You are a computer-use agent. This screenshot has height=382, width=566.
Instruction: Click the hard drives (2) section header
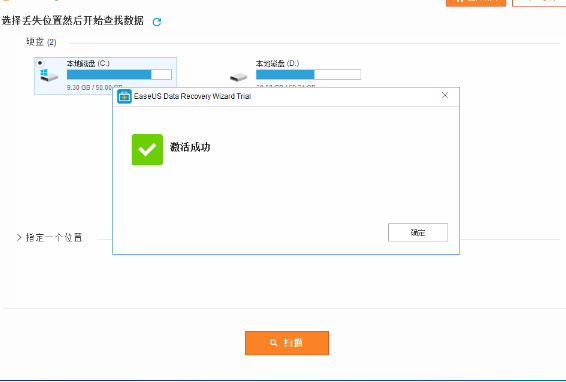(x=41, y=42)
